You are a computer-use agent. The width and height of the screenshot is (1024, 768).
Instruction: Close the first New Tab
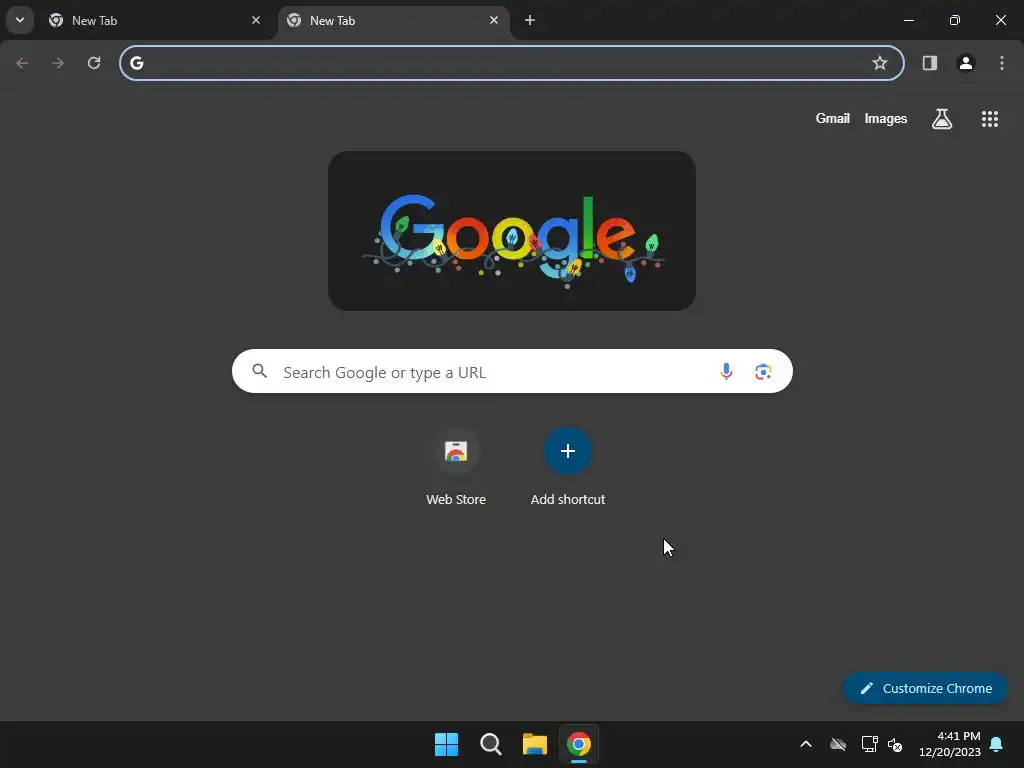(x=256, y=20)
